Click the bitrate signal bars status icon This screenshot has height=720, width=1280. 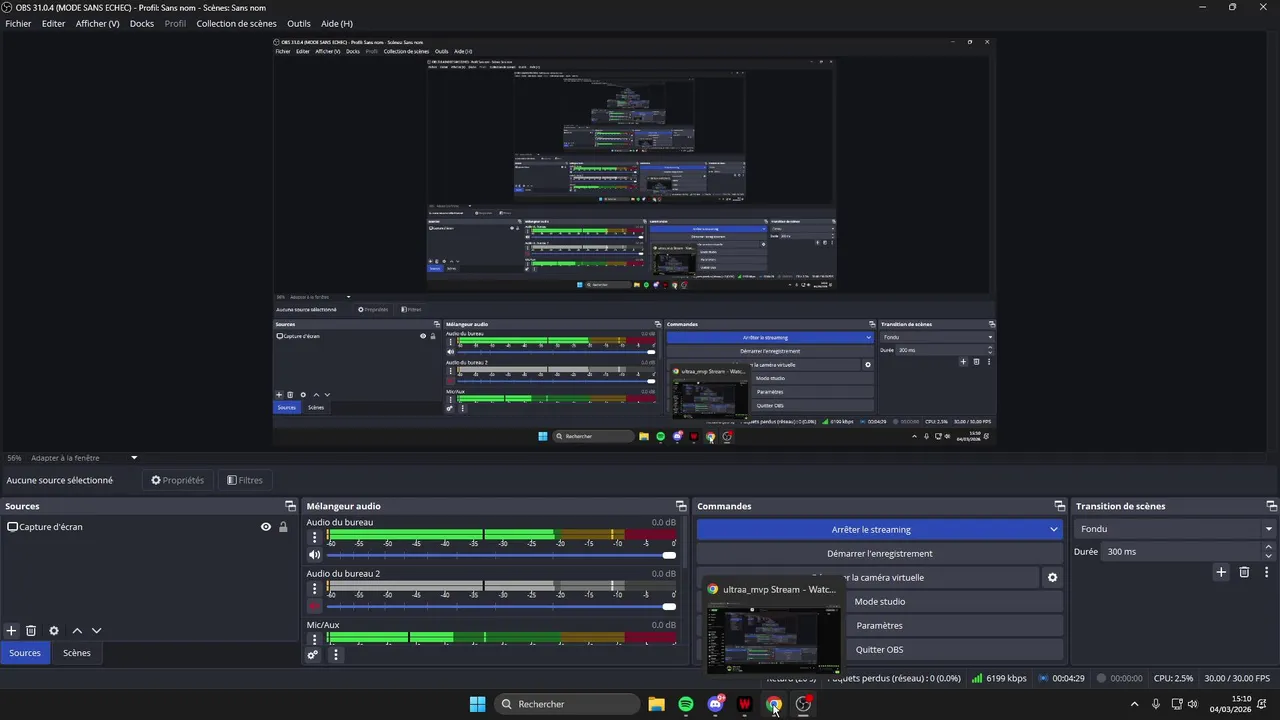tap(977, 678)
